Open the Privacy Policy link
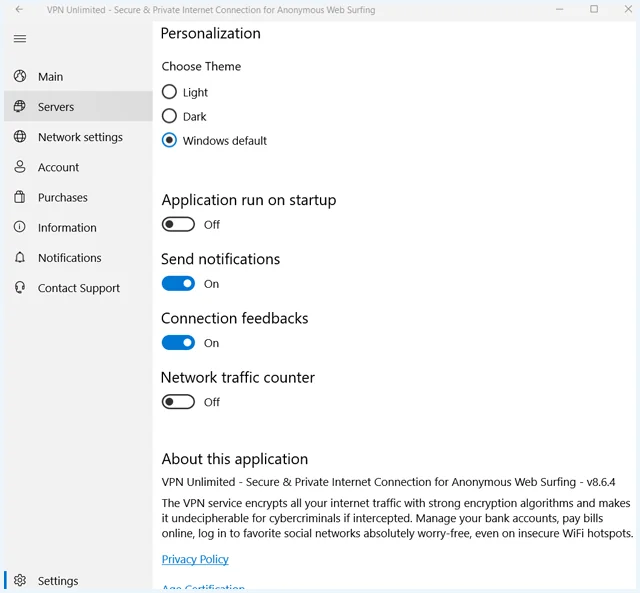The height and width of the screenshot is (593, 640). 195,559
